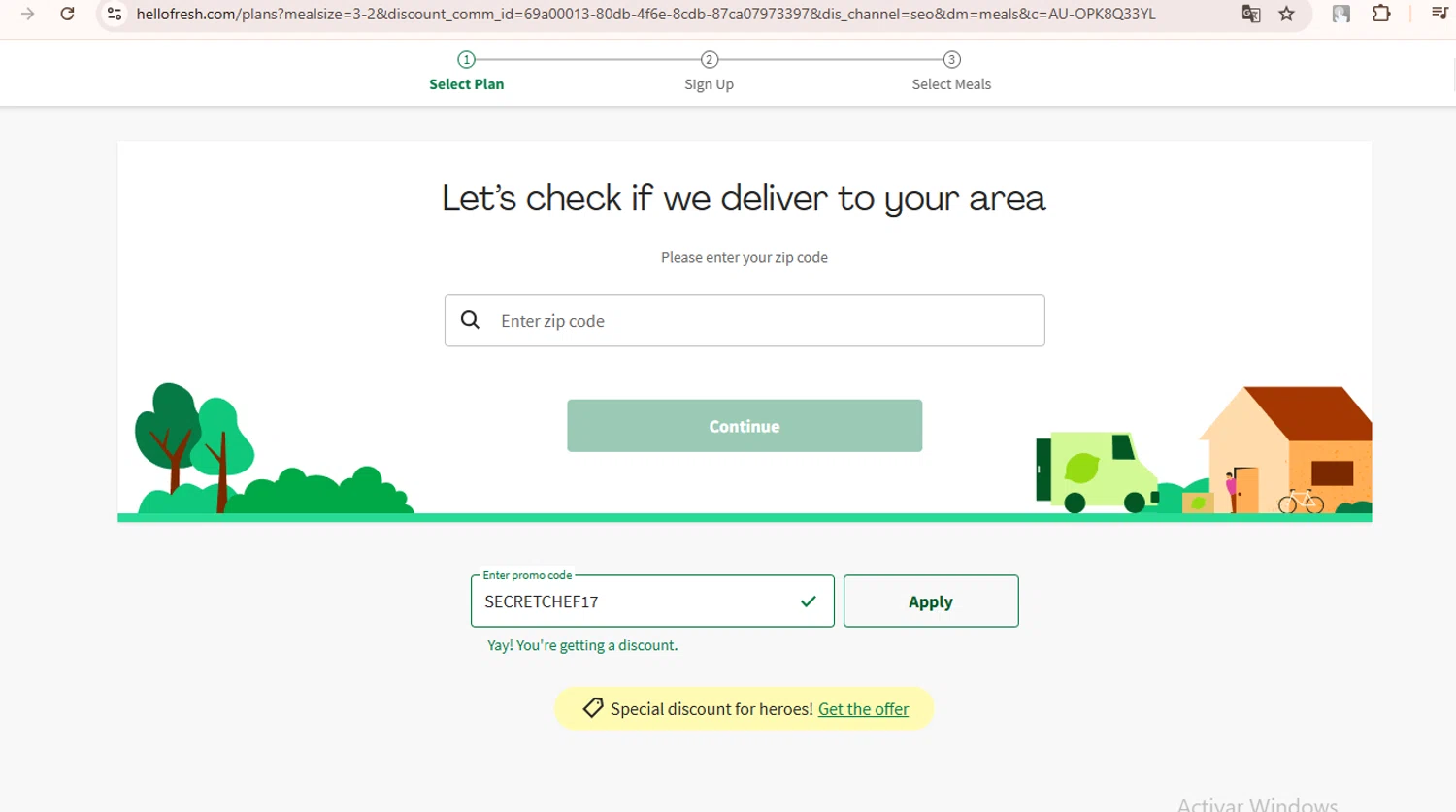Select the step 1 circle for Select Plan
The image size is (1456, 812).
[467, 59]
